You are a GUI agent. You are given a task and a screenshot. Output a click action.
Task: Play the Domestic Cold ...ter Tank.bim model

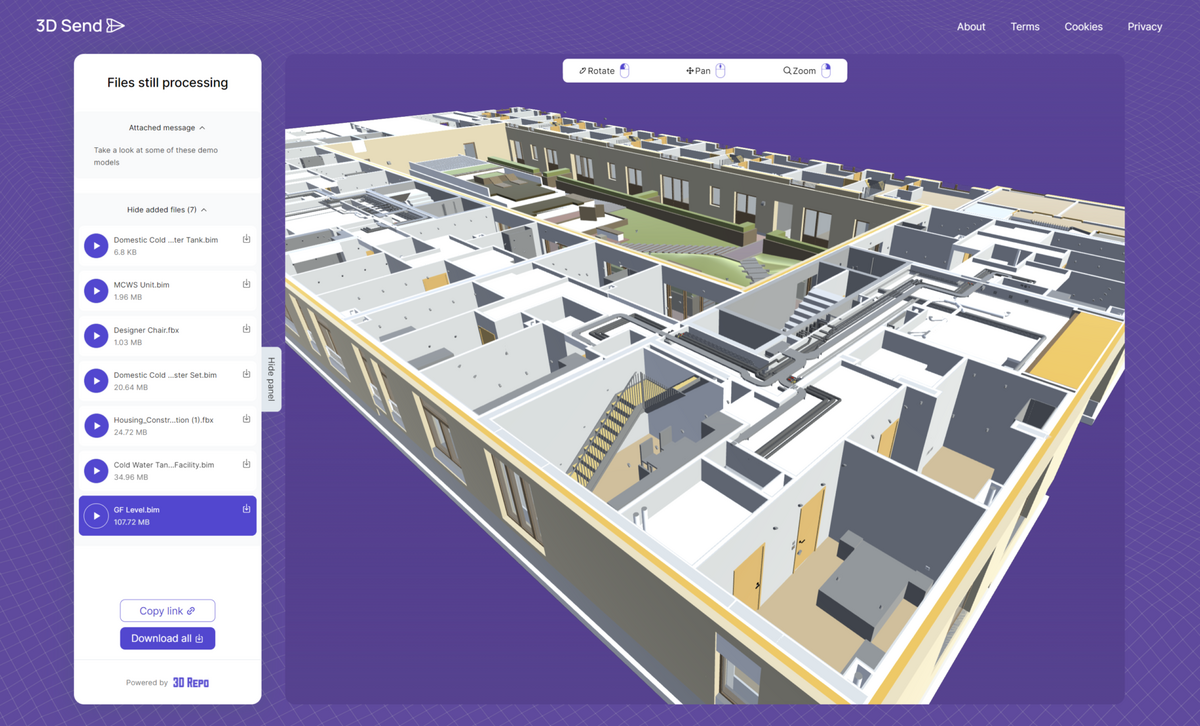click(x=96, y=245)
